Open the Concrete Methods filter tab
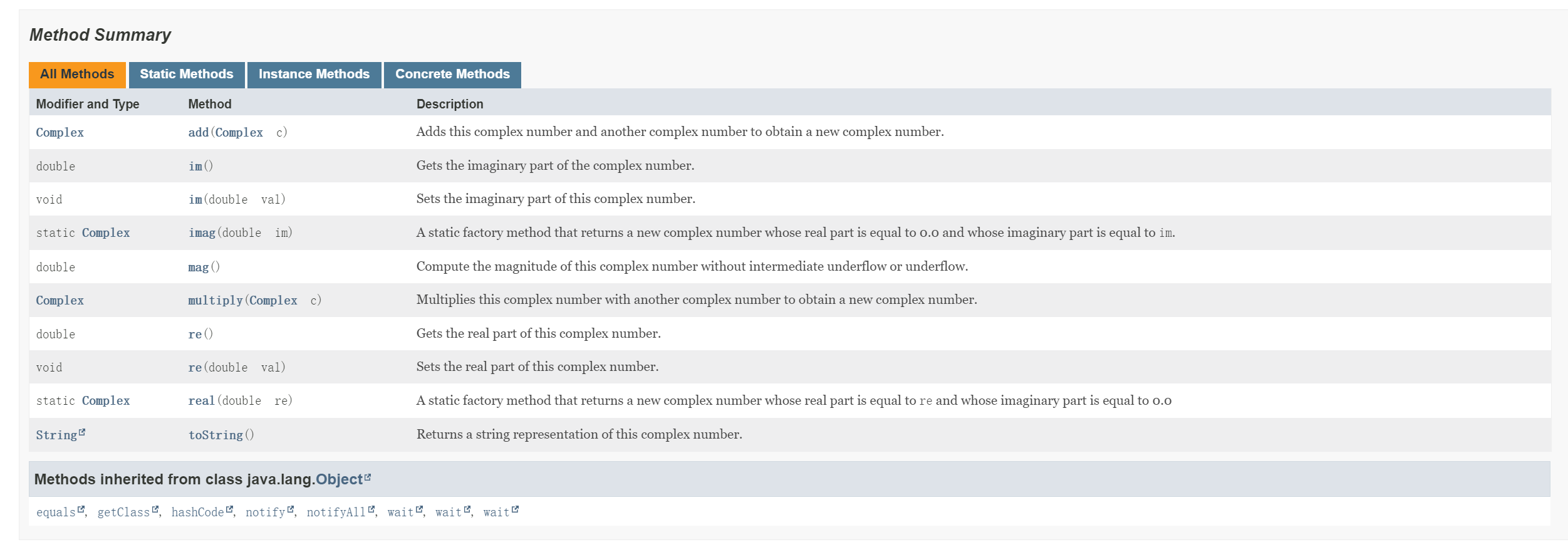This screenshot has height=547, width=1568. 452,74
